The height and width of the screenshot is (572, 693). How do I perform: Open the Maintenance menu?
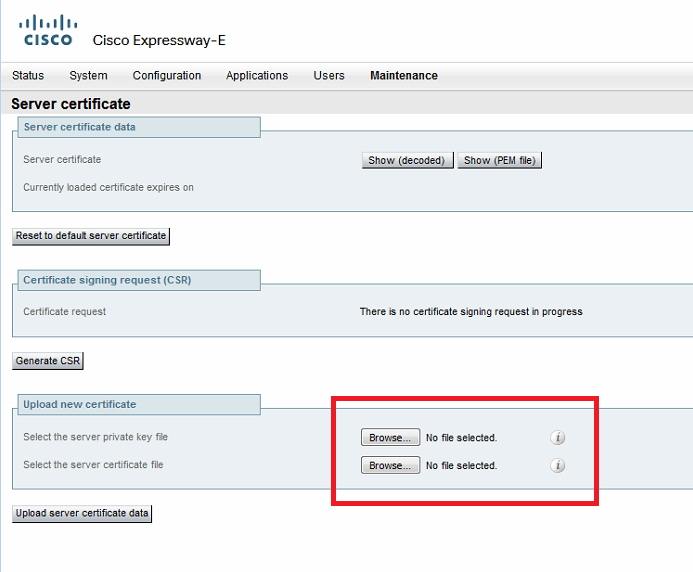coord(404,76)
